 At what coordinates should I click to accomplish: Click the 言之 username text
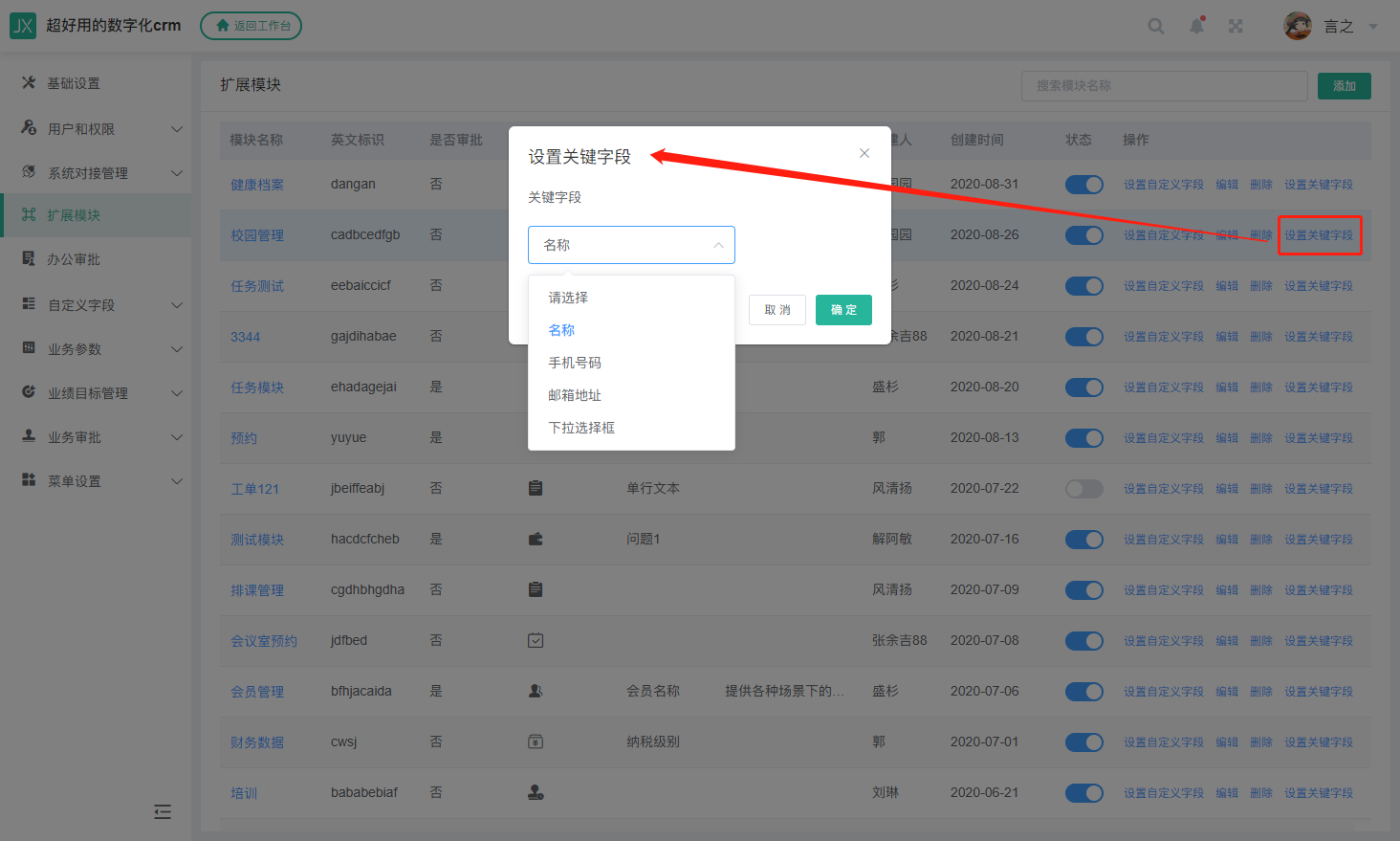coord(1339,27)
